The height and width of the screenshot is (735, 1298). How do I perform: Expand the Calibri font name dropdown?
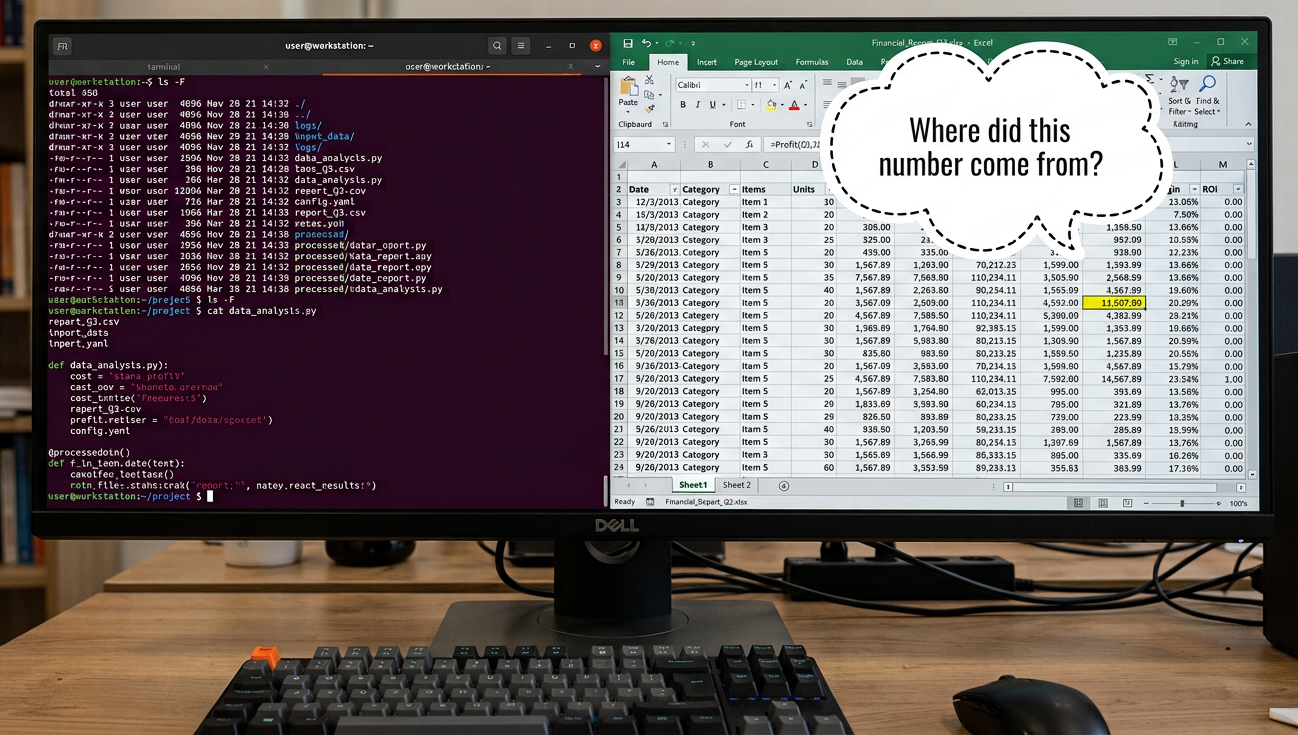746,85
